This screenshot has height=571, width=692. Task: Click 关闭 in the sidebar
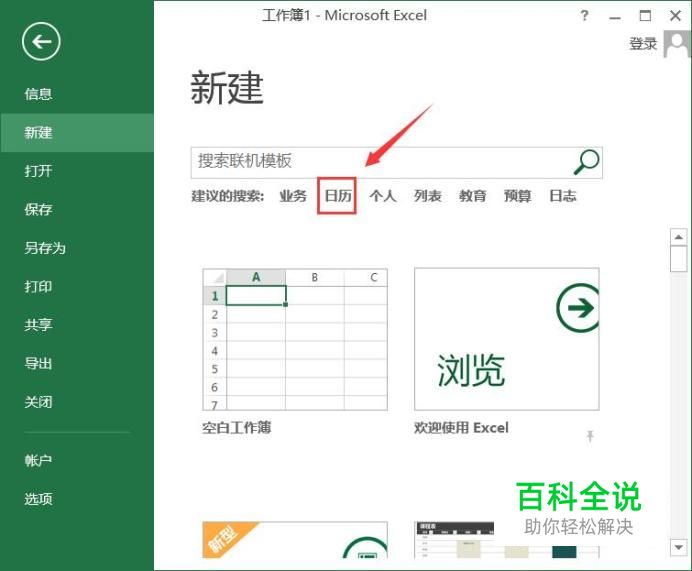(38, 402)
